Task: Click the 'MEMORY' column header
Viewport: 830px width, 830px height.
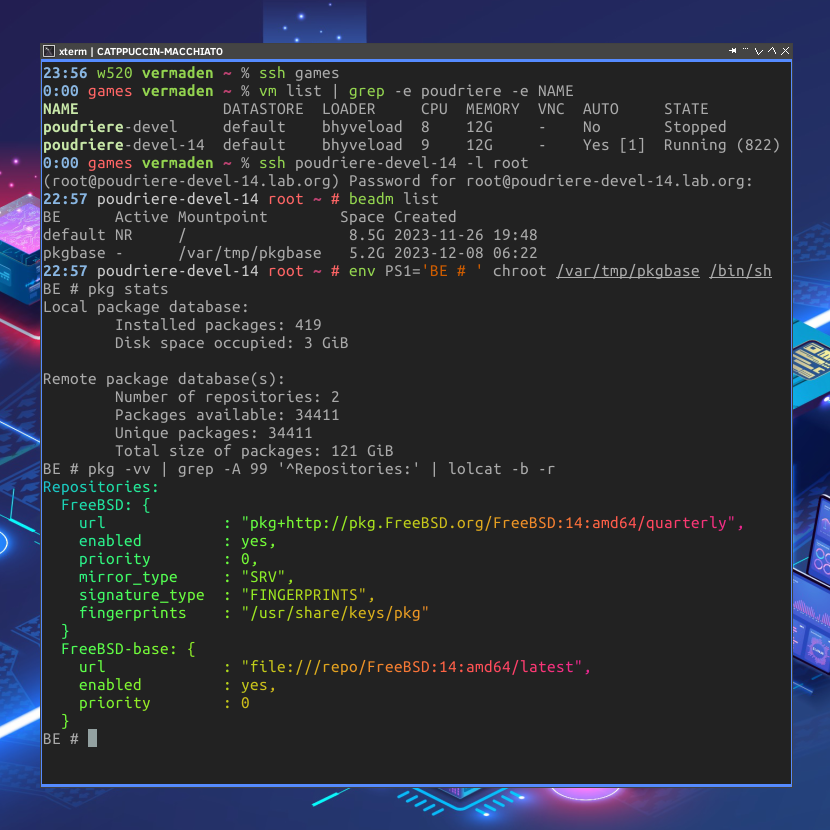Action: tap(493, 109)
